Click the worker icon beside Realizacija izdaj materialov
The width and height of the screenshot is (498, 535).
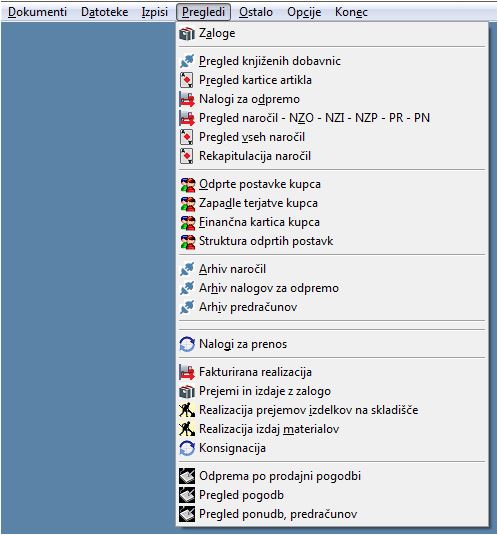tap(187, 429)
